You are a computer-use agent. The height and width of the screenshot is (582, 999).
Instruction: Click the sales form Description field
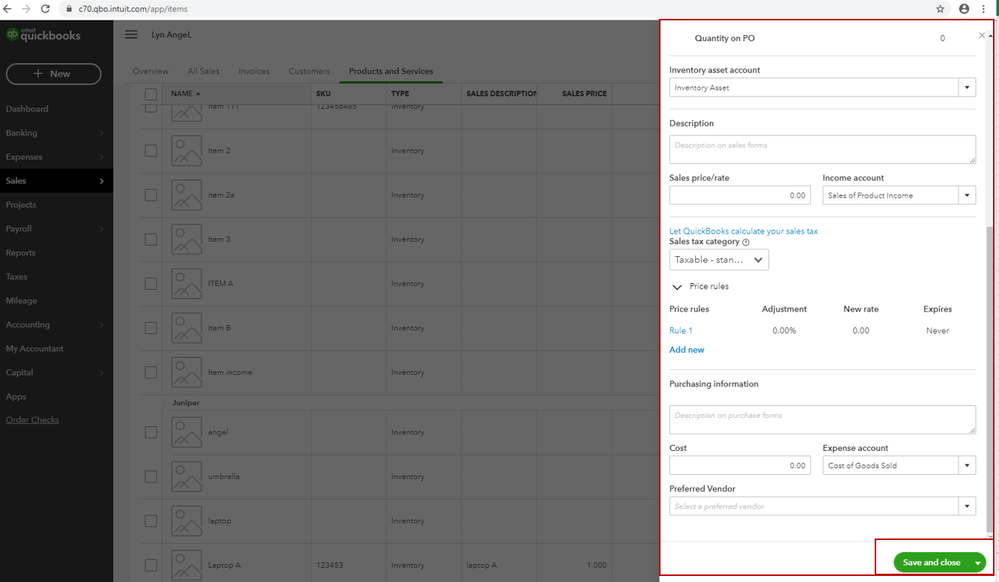(823, 149)
